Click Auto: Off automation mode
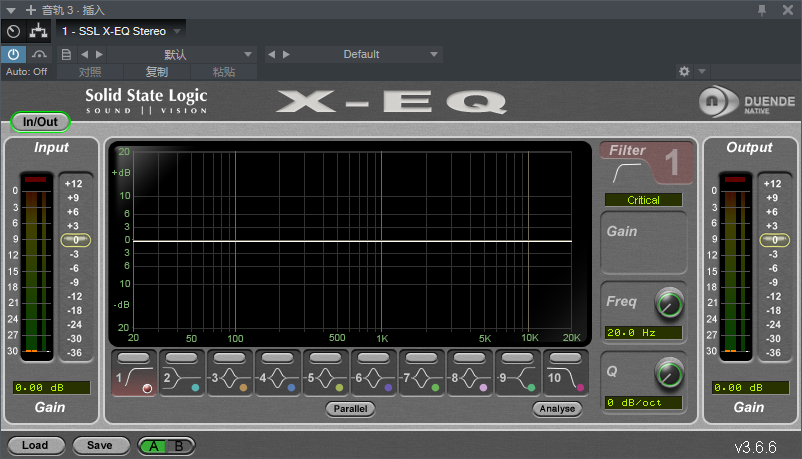This screenshot has height=459, width=802. click(x=27, y=72)
